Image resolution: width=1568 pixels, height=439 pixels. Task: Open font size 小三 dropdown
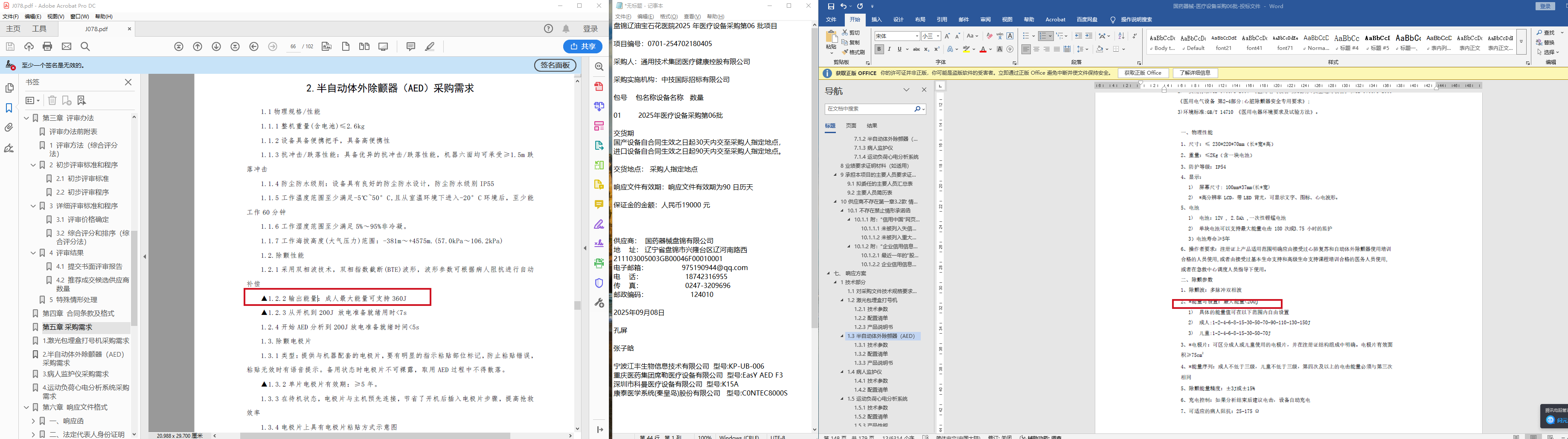click(x=938, y=36)
